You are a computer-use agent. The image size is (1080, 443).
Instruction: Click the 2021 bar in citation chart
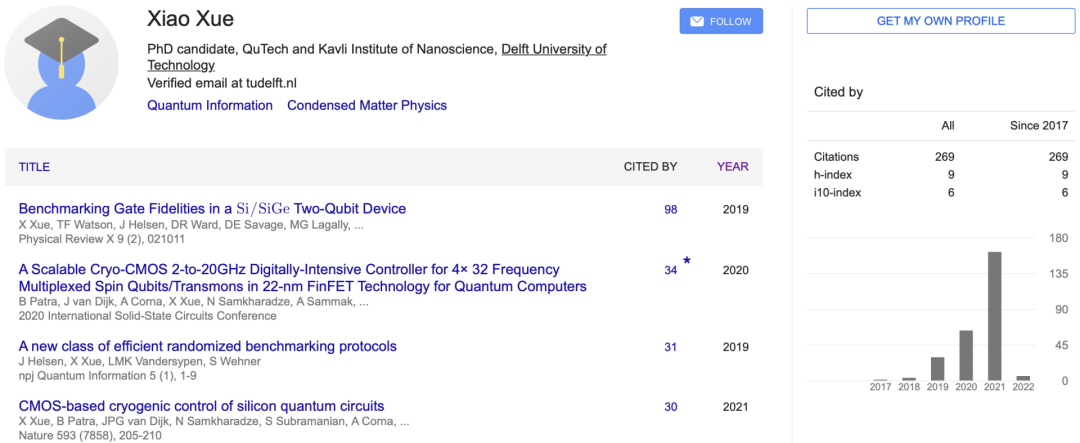pyautogui.click(x=995, y=316)
